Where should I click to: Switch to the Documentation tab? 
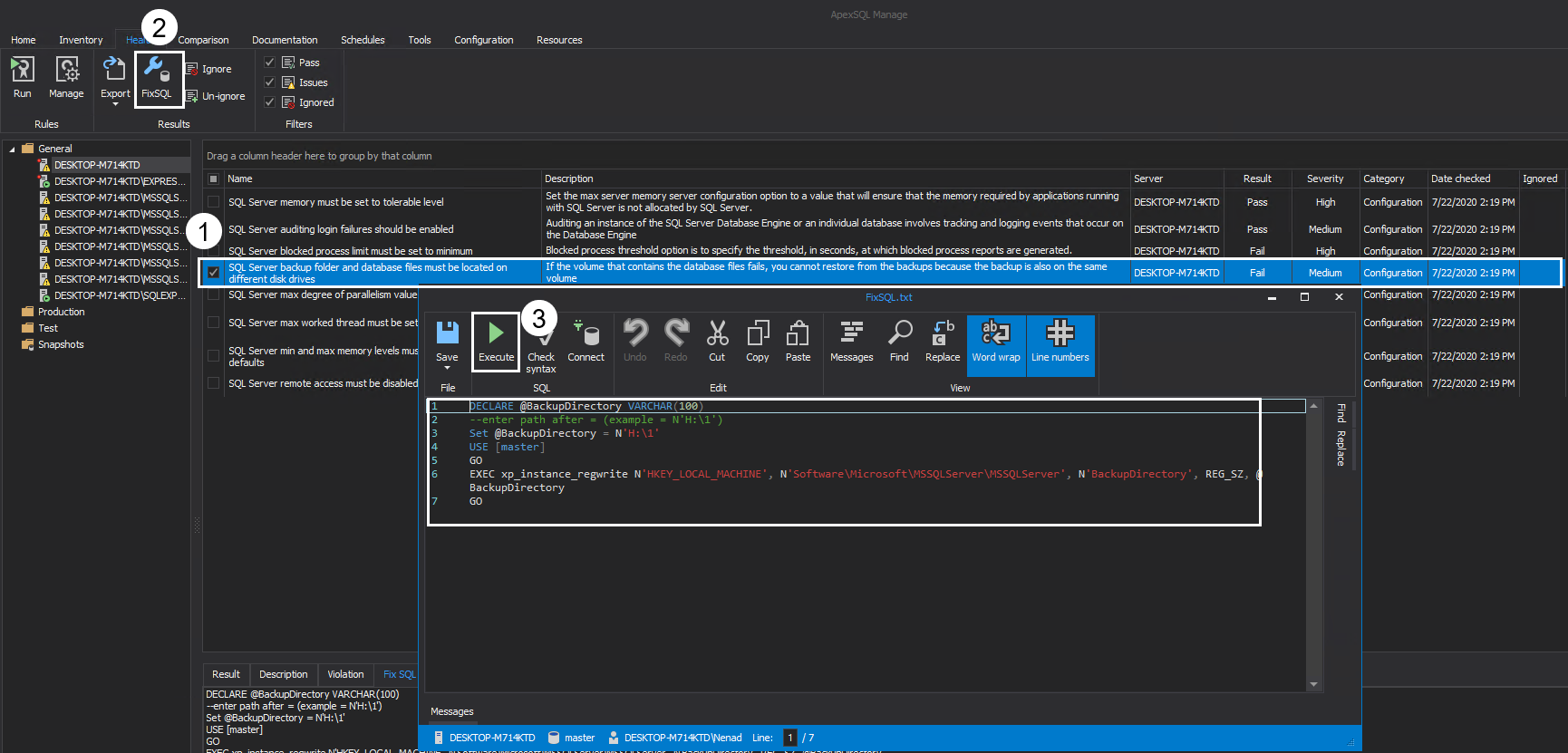coord(285,40)
